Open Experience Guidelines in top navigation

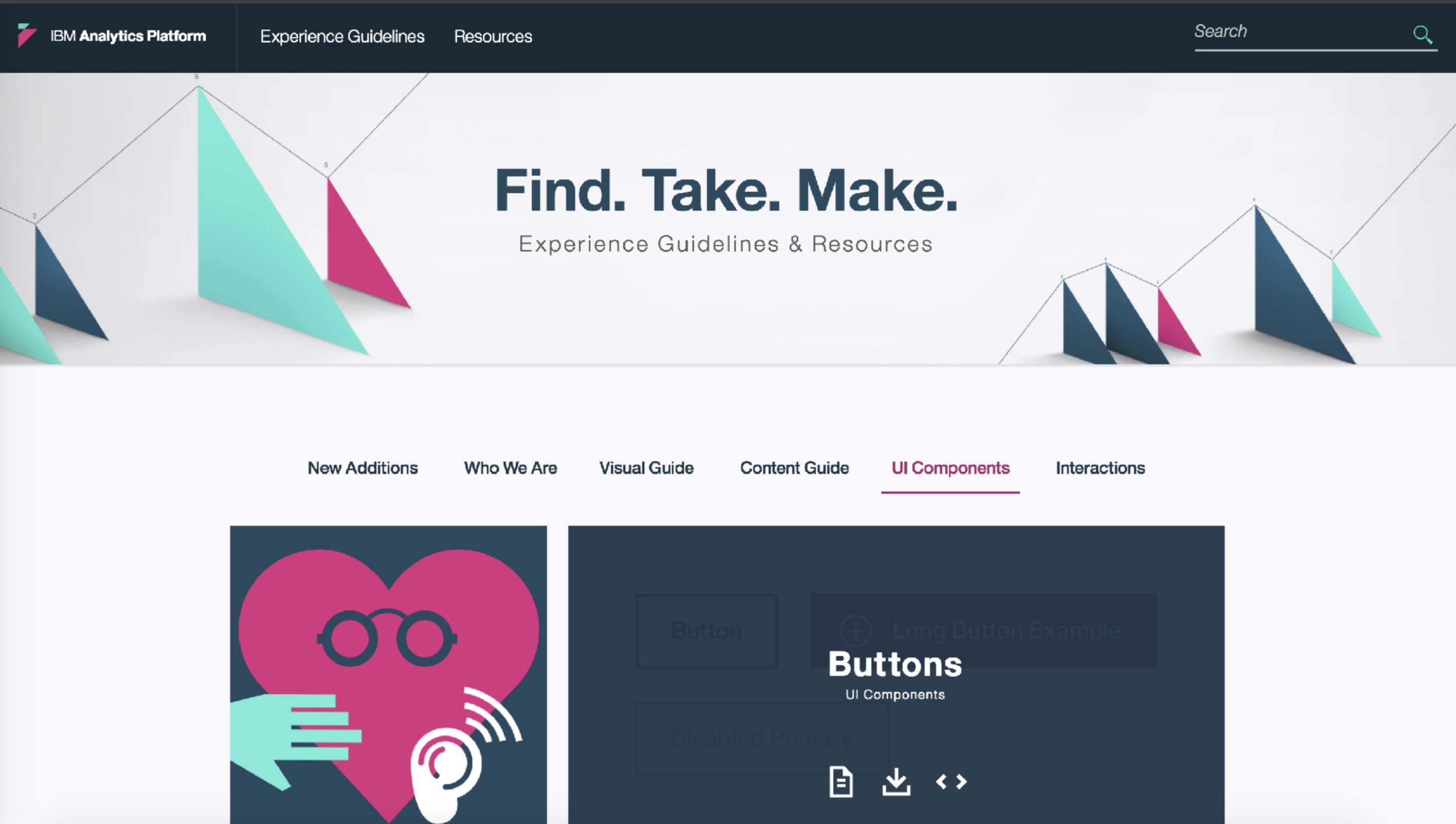[342, 37]
